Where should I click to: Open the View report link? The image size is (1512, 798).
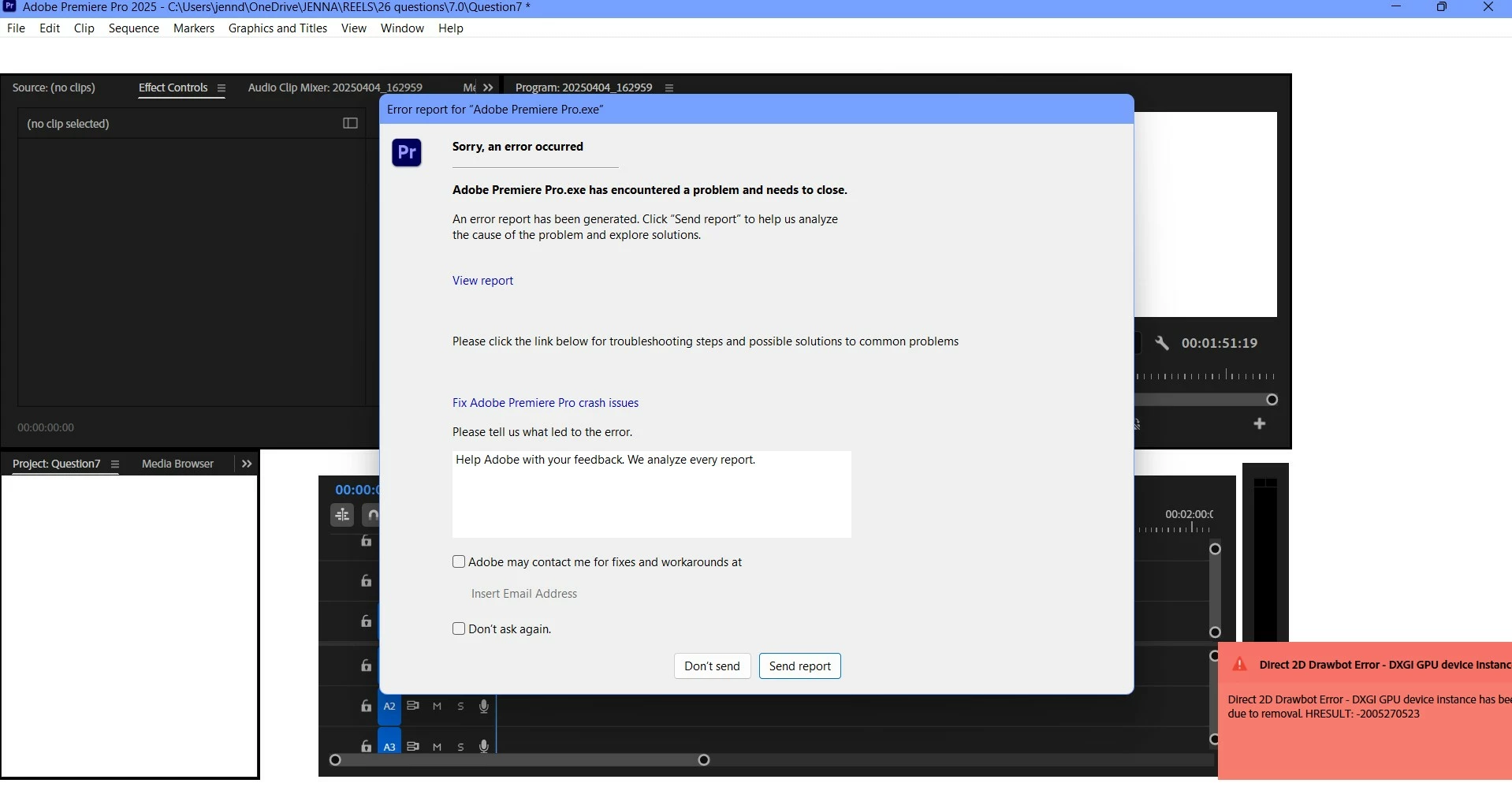coord(482,281)
